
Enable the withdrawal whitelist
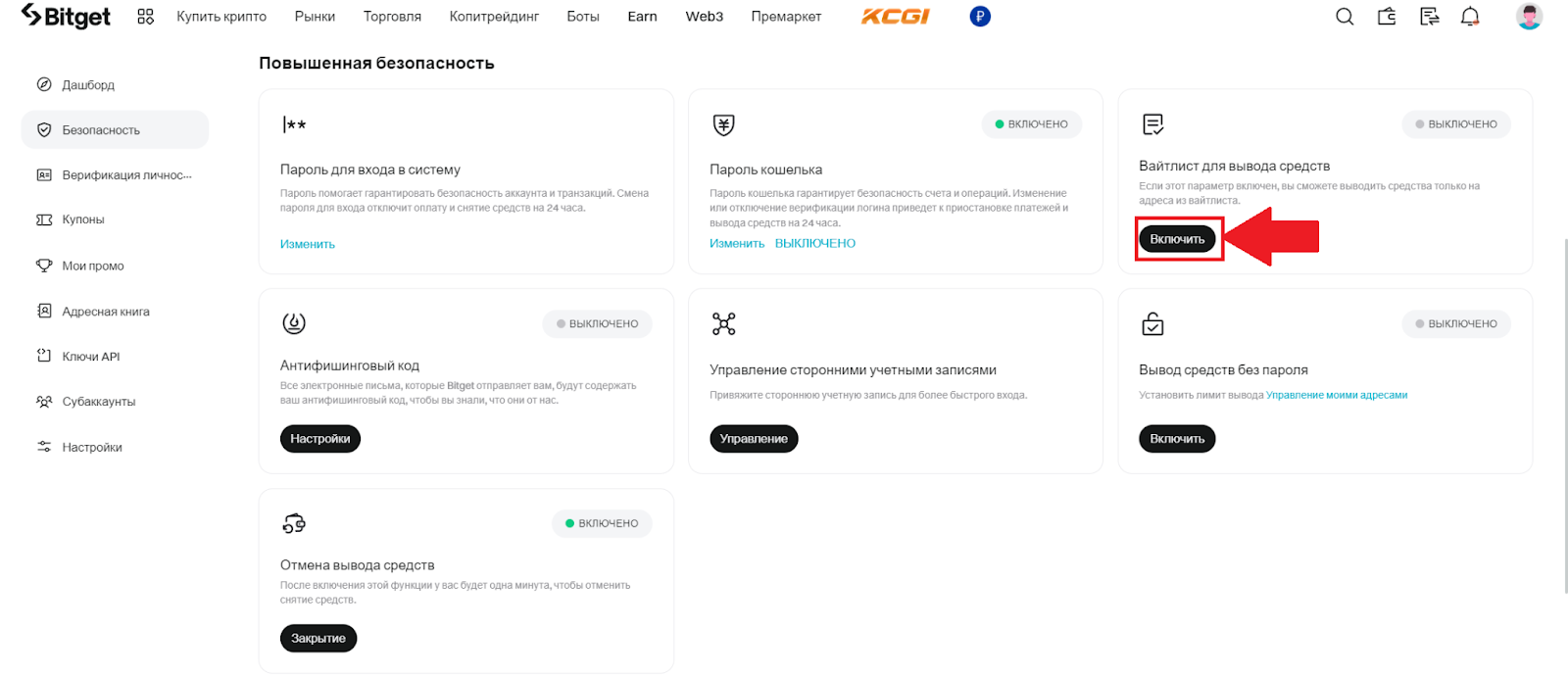pyautogui.click(x=1177, y=239)
